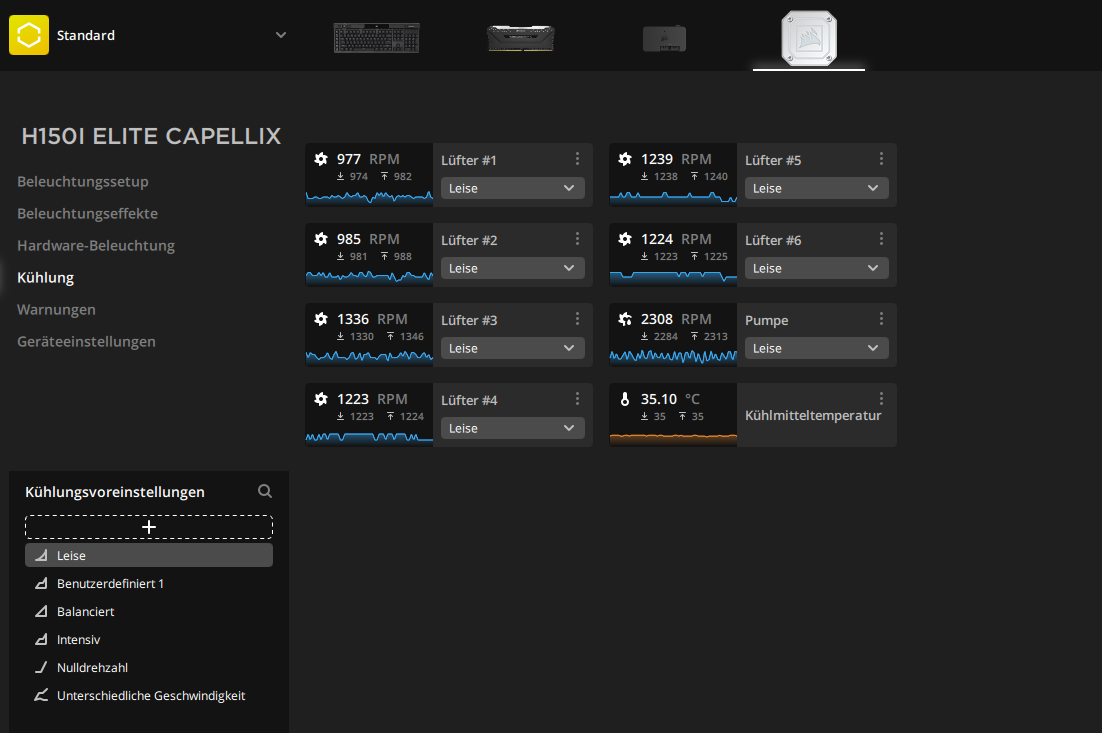Click the Pumpe RPM graph
This screenshot has width=1102, height=733.
point(673,357)
